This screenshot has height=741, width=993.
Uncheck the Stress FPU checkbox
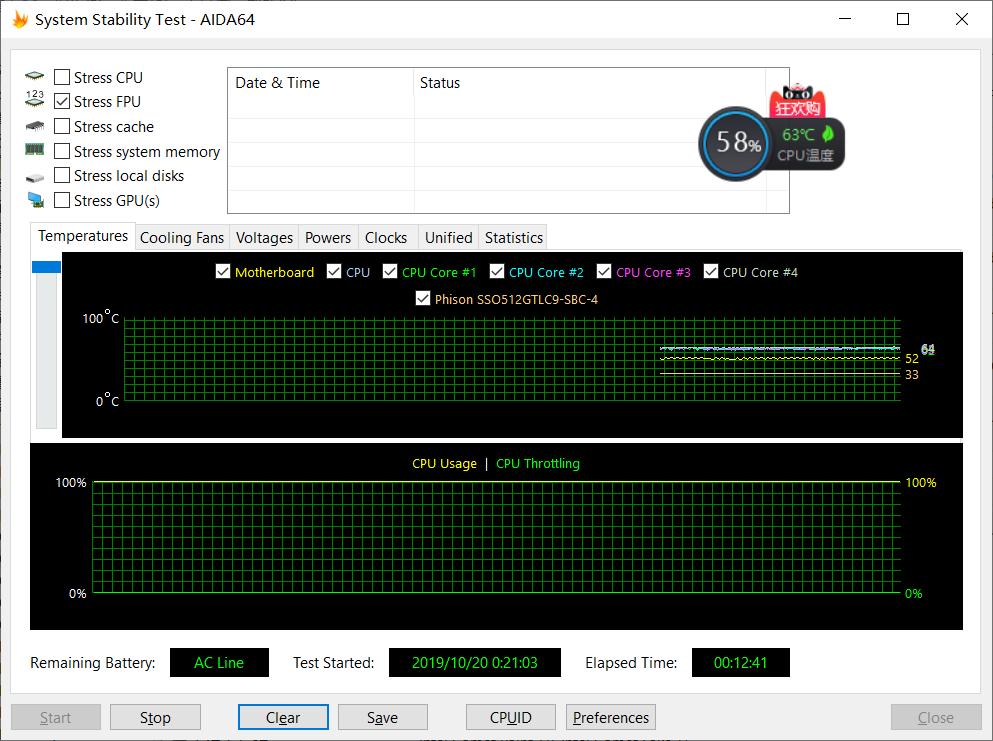(62, 101)
